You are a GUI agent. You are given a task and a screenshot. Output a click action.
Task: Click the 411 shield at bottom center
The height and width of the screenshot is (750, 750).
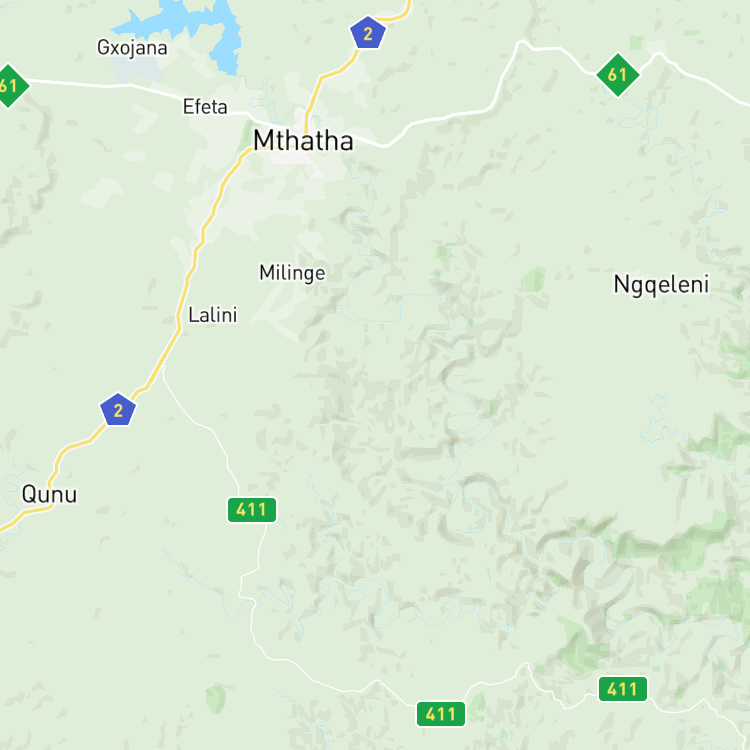(441, 714)
